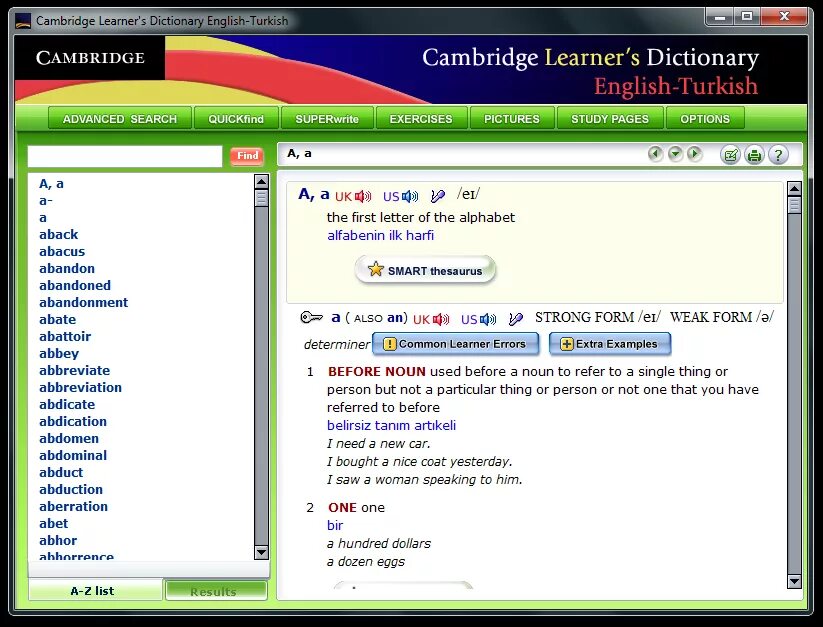Select 'abandoned' in the word list
This screenshot has width=823, height=627.
tap(75, 285)
